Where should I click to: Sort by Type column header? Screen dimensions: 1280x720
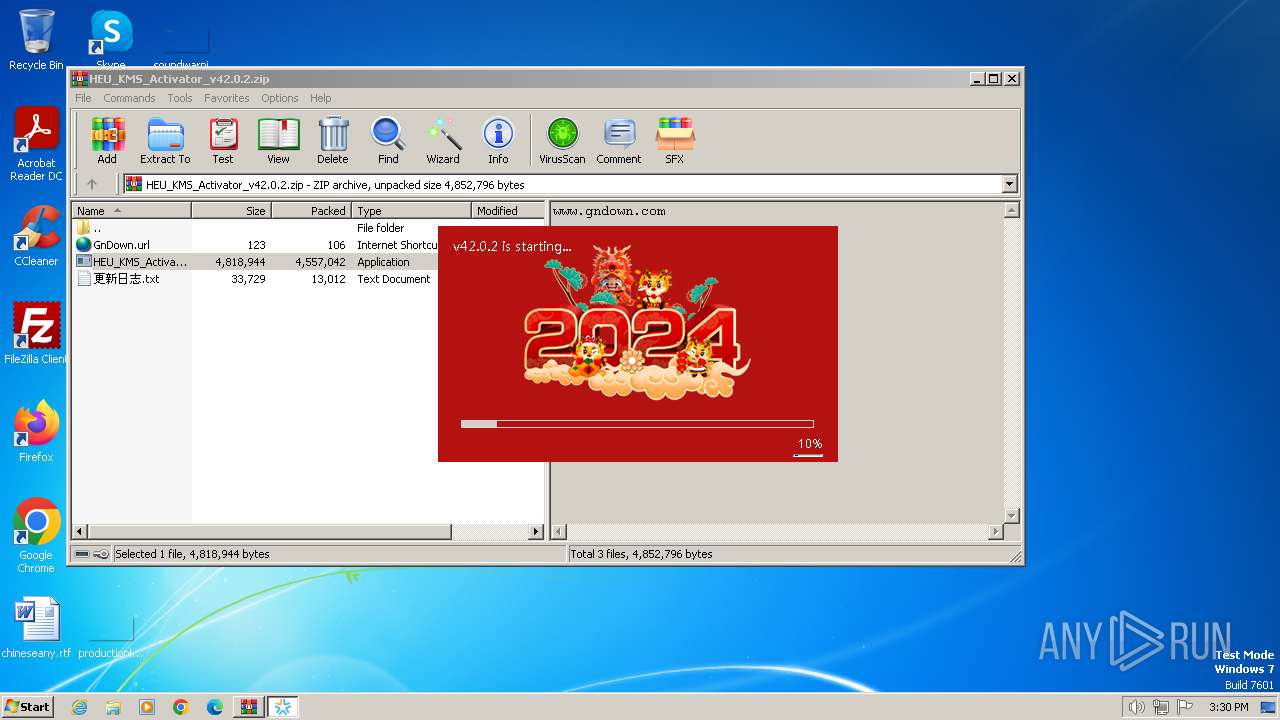pyautogui.click(x=411, y=210)
